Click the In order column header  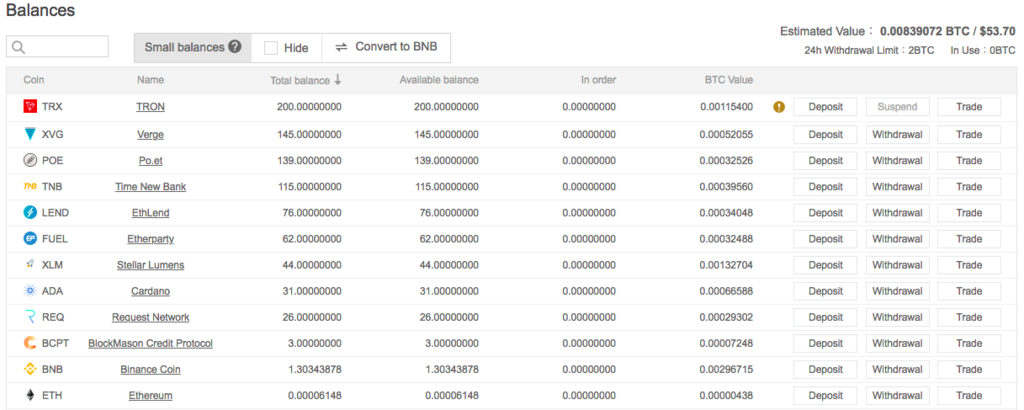[599, 80]
